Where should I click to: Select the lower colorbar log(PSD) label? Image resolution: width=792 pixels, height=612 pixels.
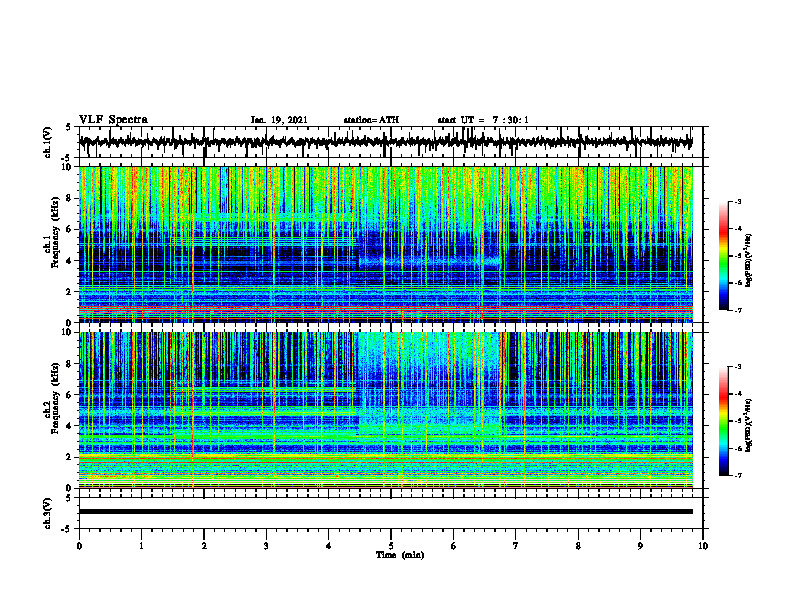(749, 425)
